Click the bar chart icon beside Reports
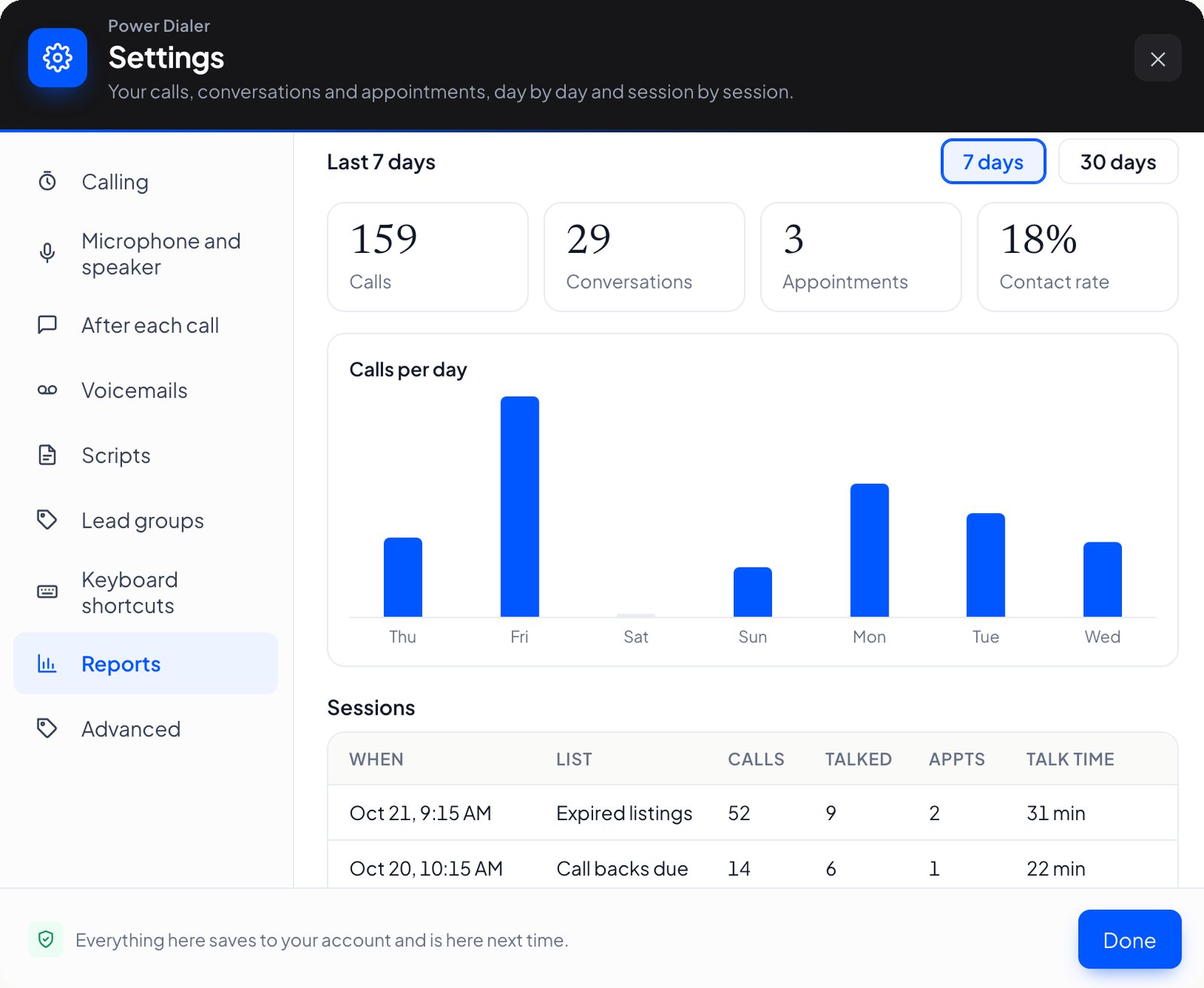Image resolution: width=1204 pixels, height=988 pixels. click(x=47, y=664)
